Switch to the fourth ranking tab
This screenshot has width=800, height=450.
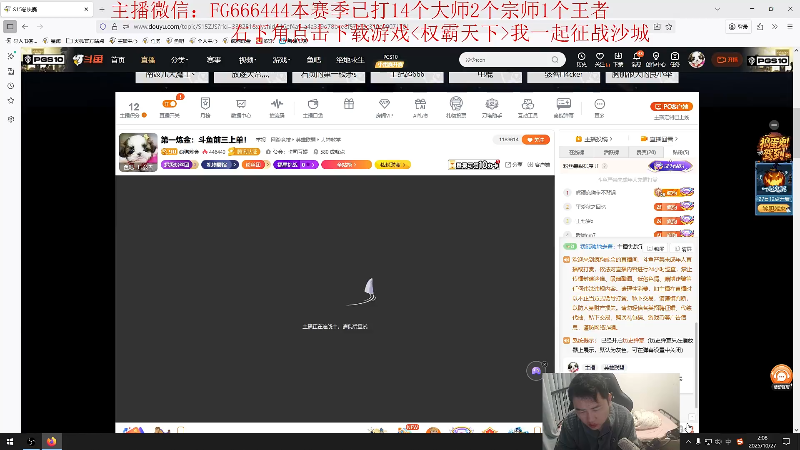(x=680, y=152)
